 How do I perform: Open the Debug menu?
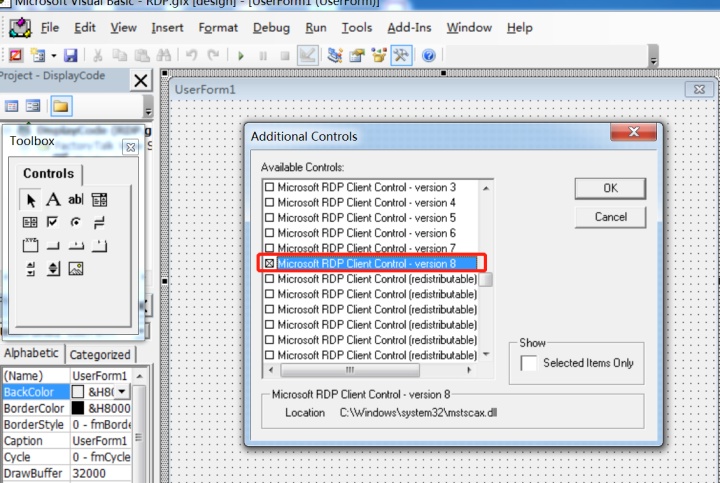point(271,28)
